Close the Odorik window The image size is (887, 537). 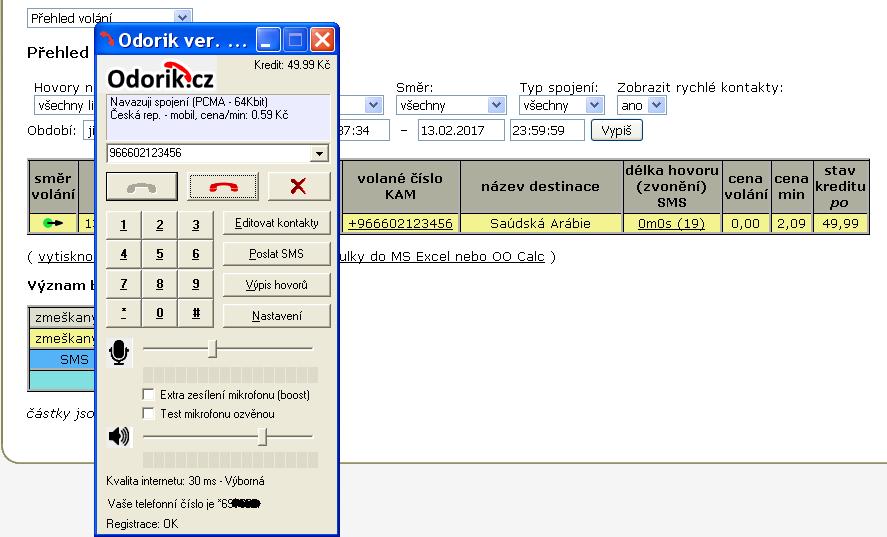coord(322,40)
